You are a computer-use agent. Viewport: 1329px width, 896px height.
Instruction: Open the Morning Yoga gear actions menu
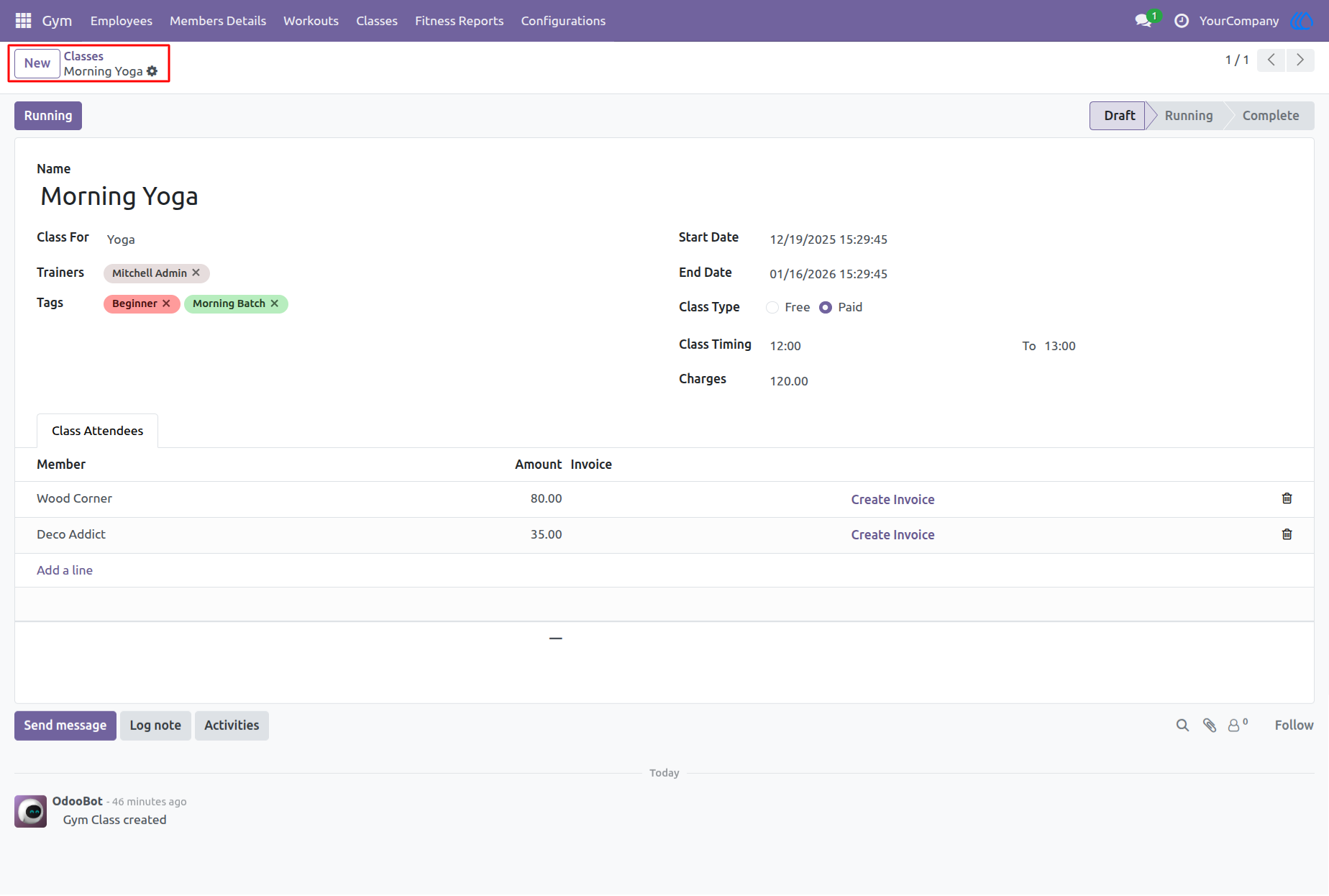click(x=152, y=71)
